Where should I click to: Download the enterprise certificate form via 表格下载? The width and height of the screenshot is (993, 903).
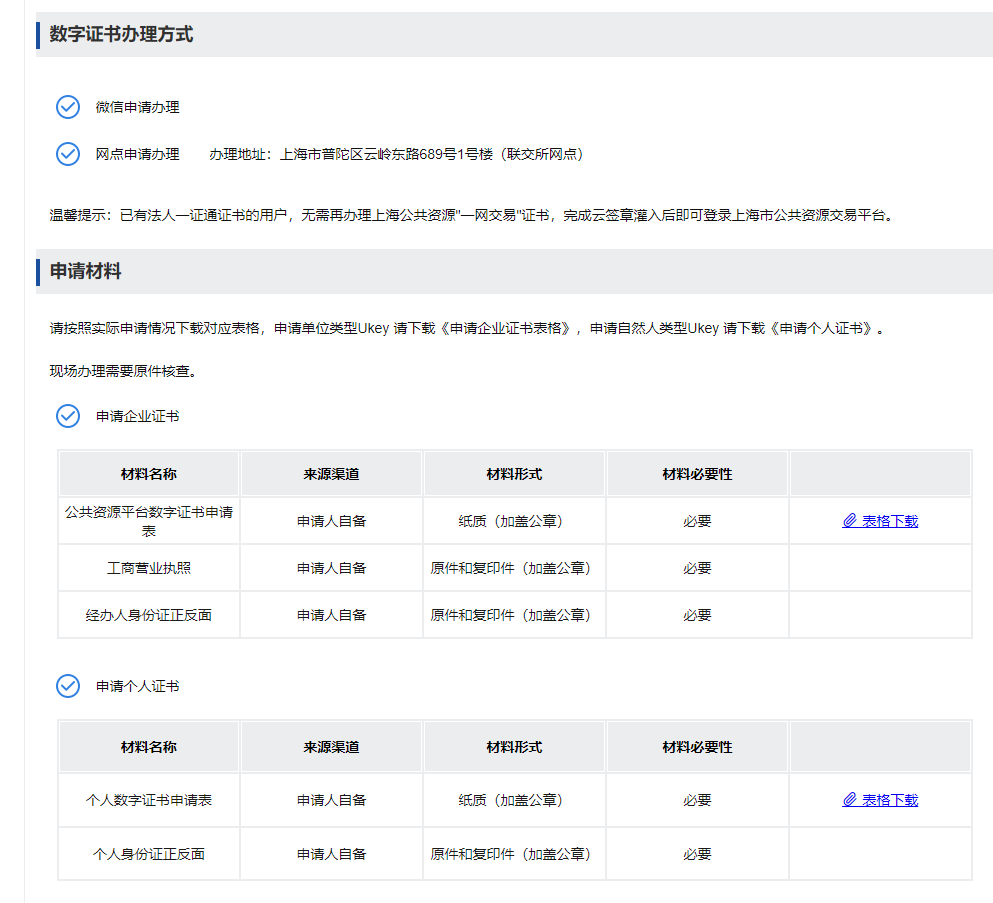889,521
